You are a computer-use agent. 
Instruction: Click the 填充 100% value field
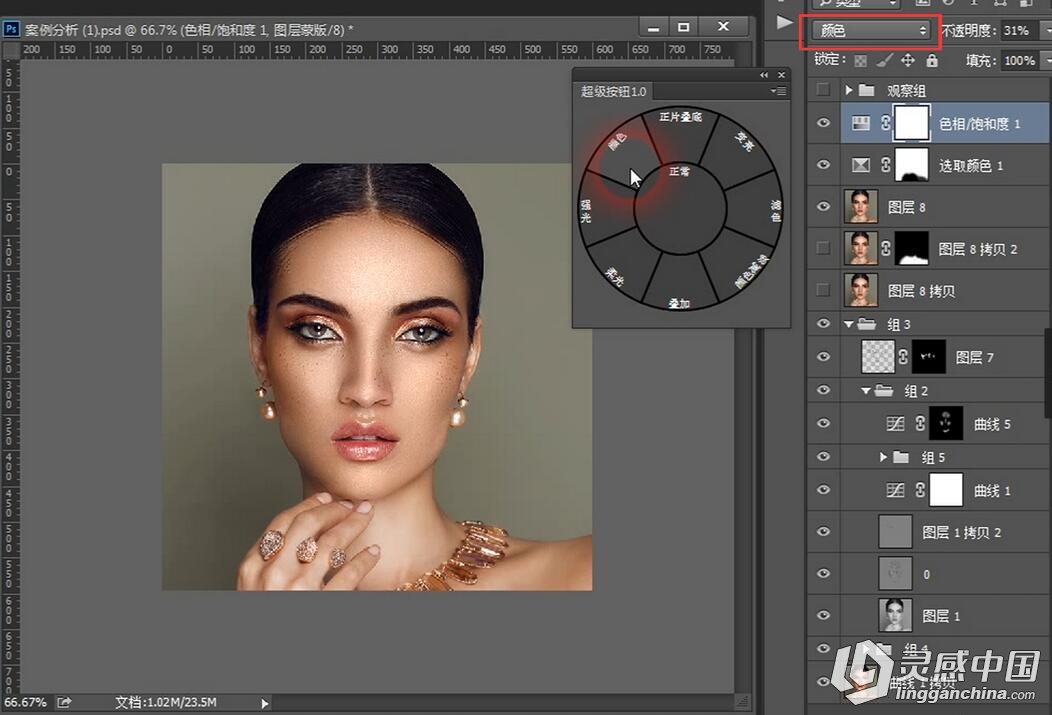tap(1020, 60)
